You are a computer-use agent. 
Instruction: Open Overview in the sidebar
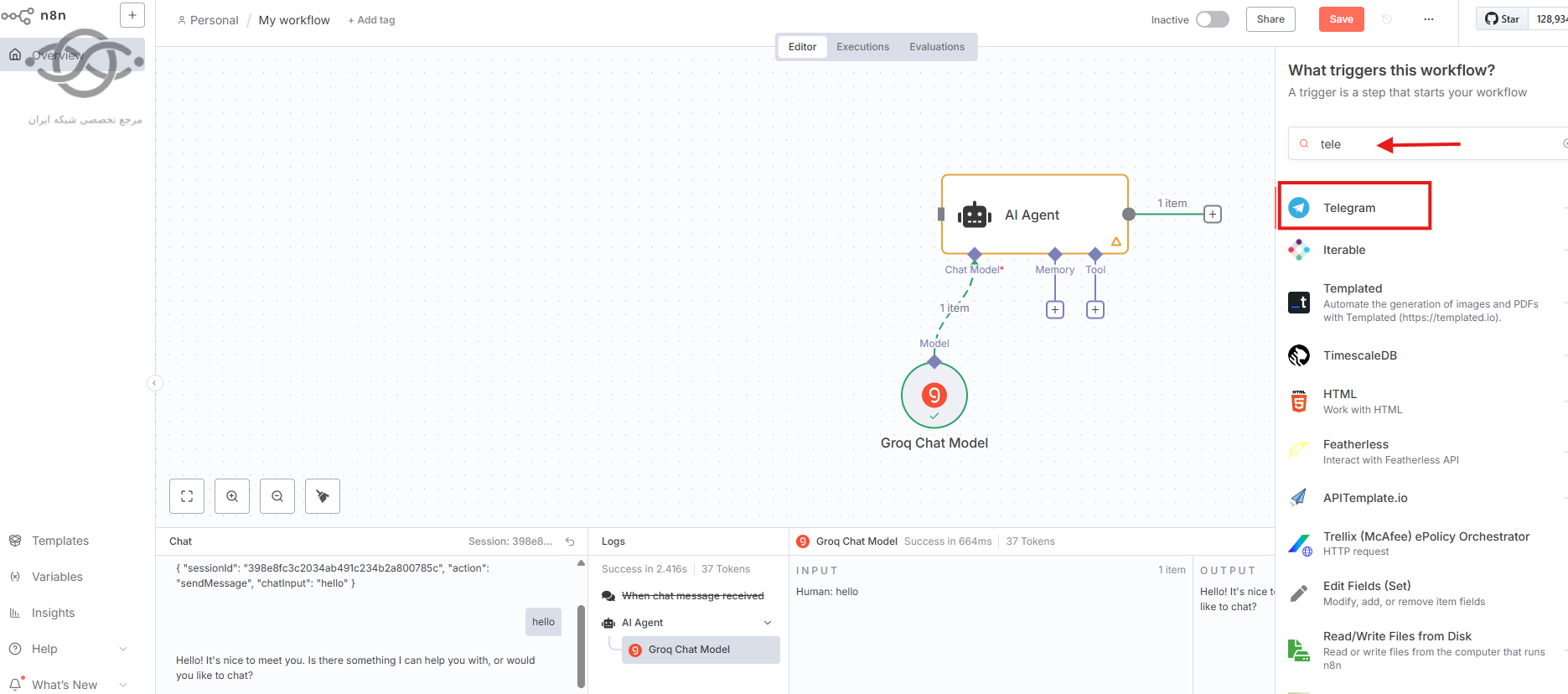[72, 54]
